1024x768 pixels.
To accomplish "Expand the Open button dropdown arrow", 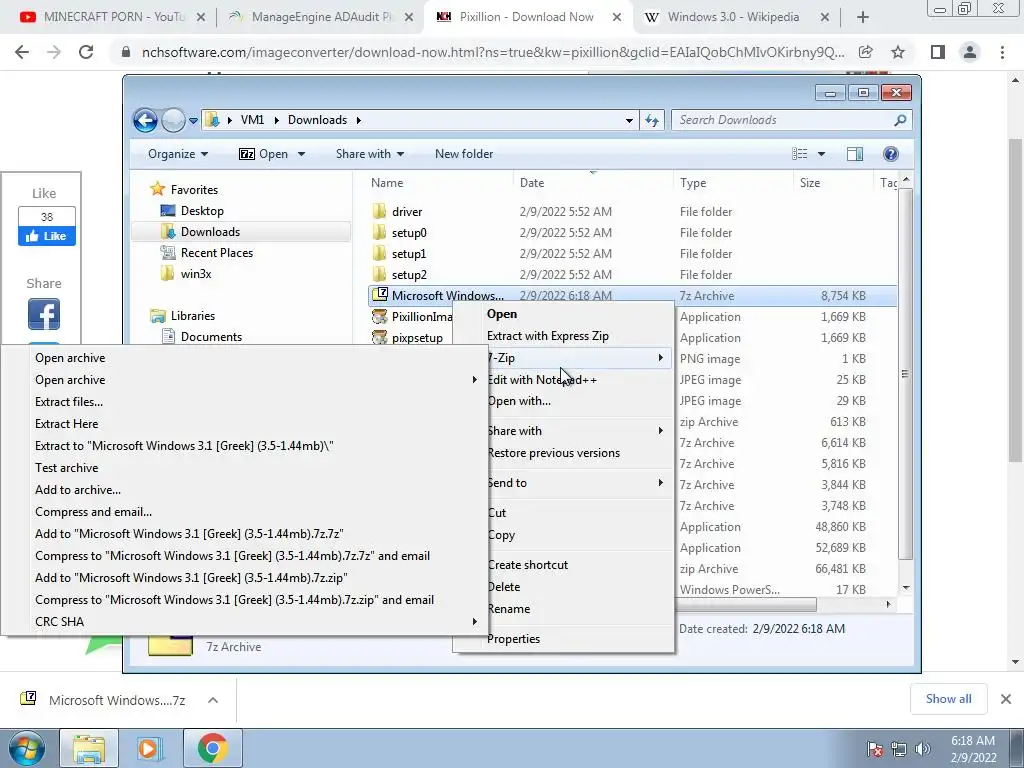I will pos(301,154).
